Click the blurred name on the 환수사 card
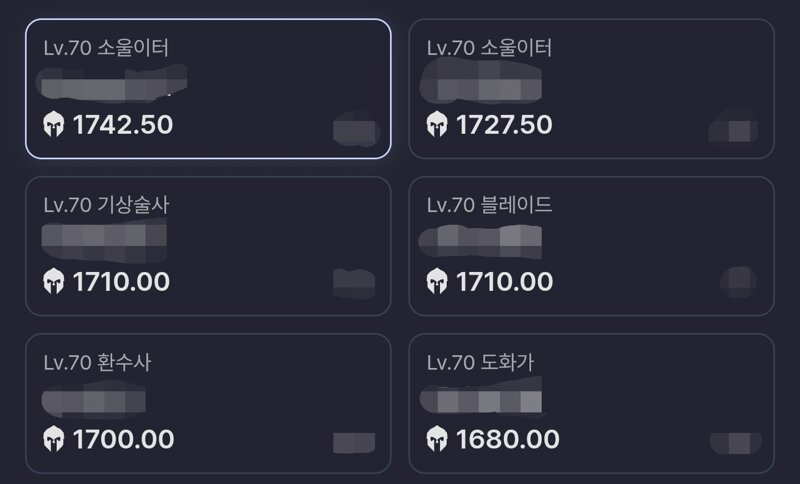The image size is (800, 484). coord(94,400)
